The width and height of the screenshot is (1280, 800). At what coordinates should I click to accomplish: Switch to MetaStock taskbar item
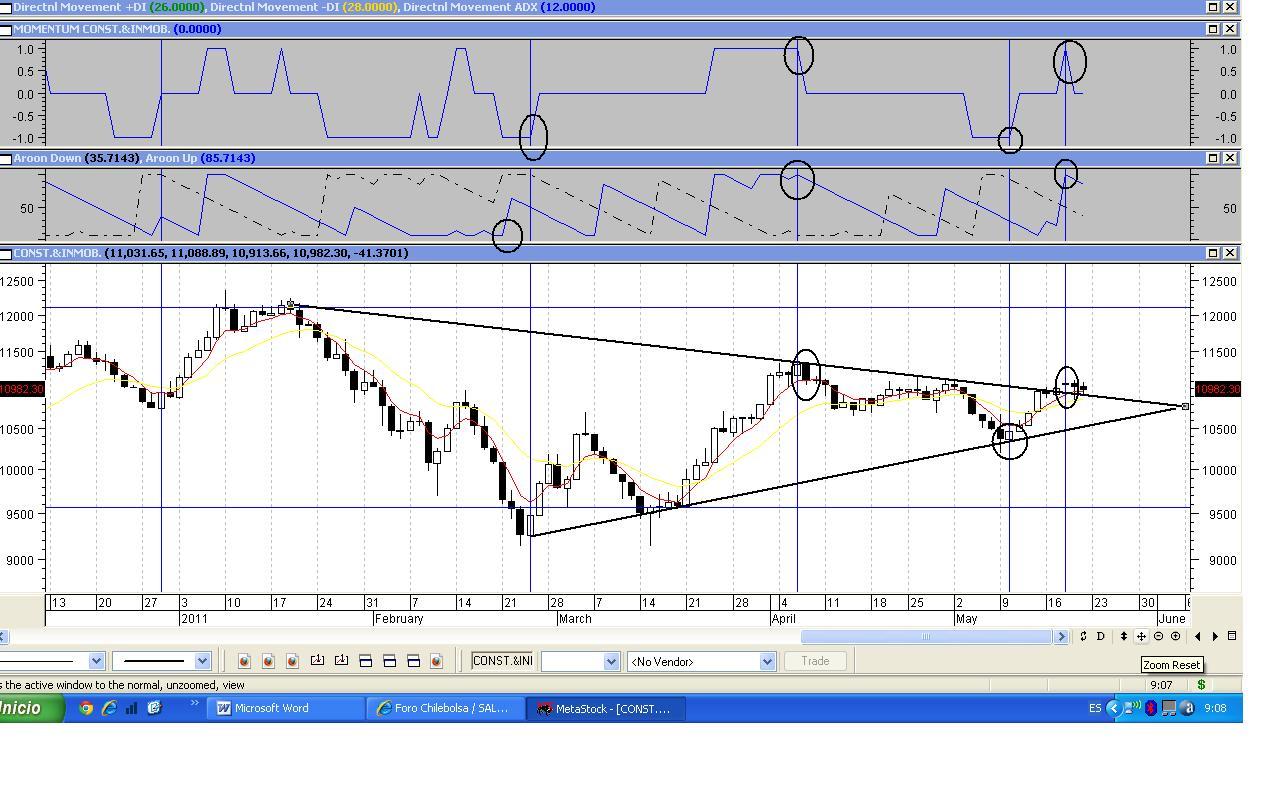coord(604,708)
